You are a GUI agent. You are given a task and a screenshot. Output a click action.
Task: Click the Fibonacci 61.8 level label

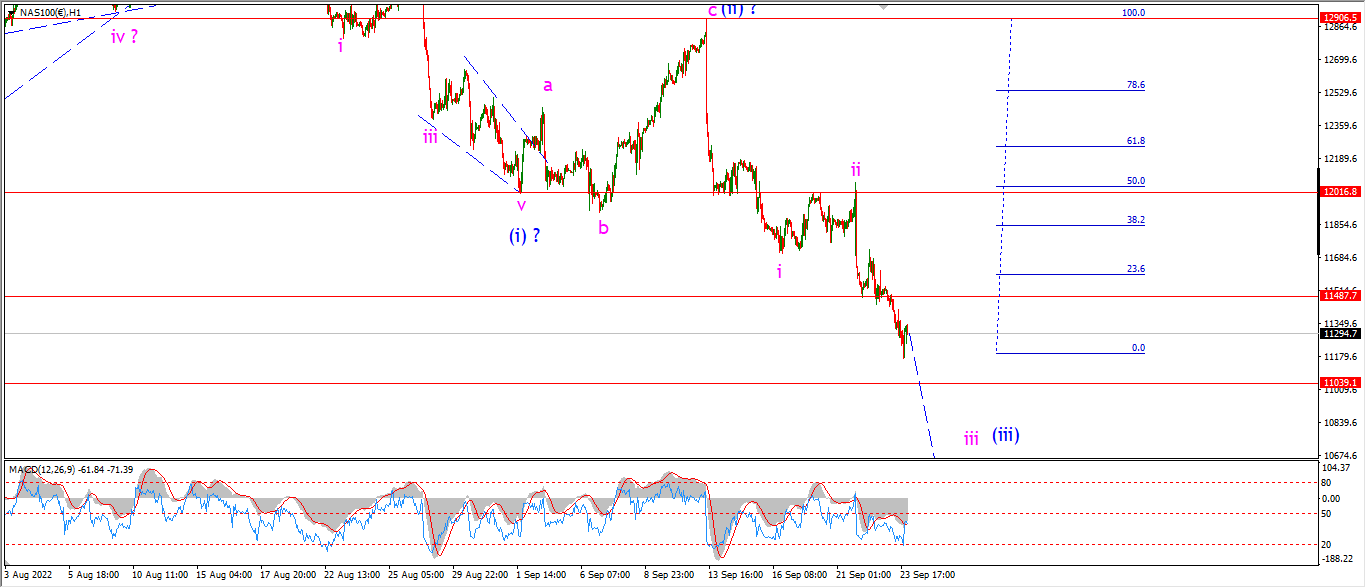point(1135,141)
